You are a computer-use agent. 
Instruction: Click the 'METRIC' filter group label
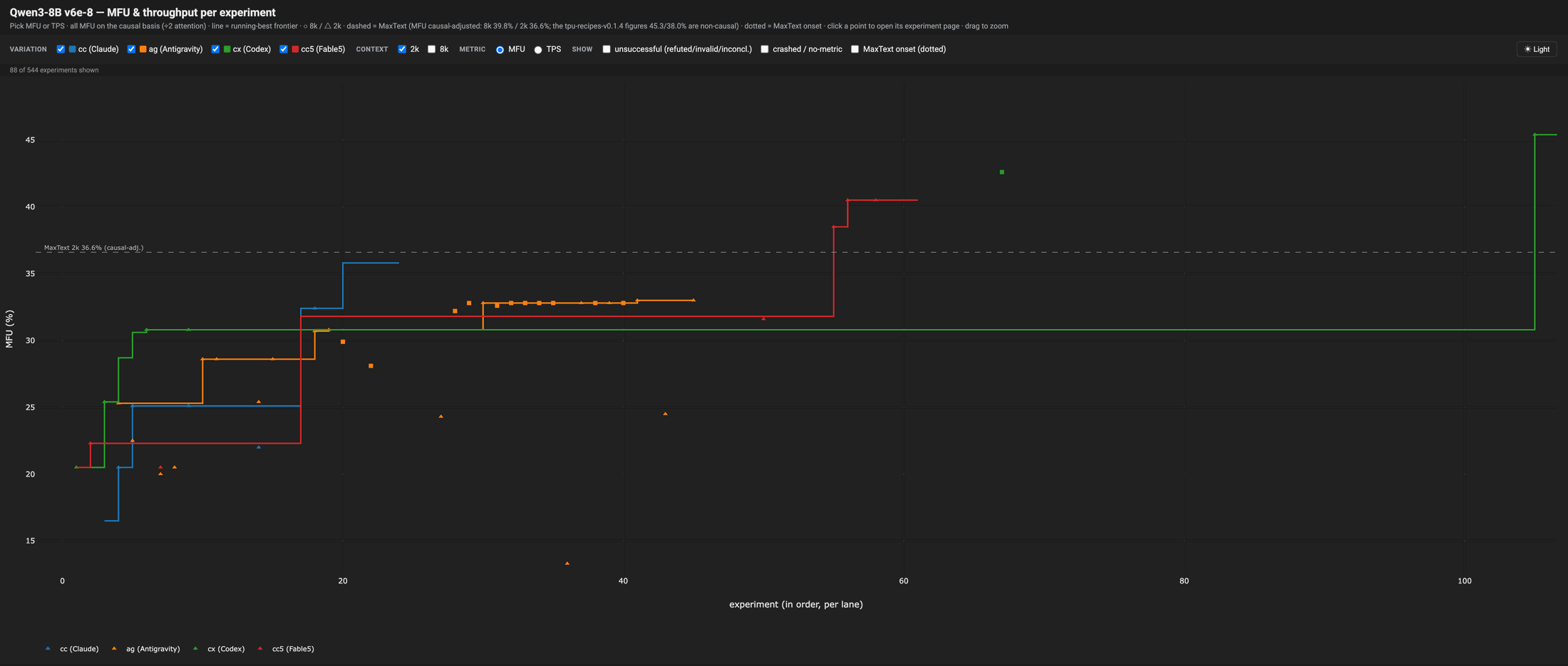tap(473, 49)
